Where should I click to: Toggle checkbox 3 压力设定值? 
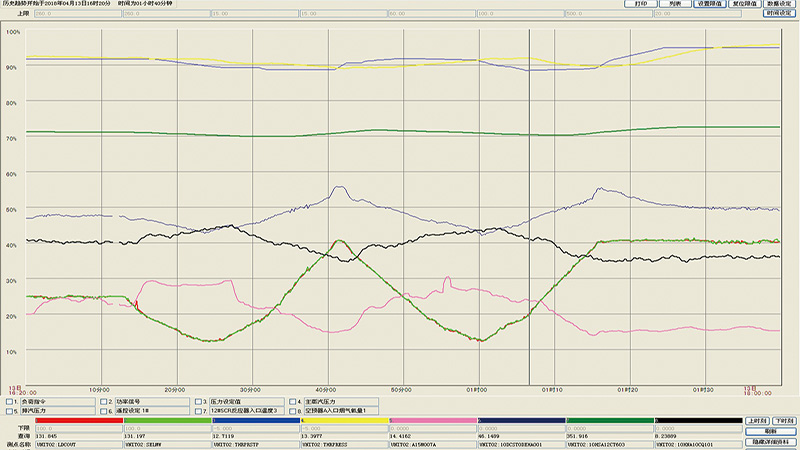(198, 402)
